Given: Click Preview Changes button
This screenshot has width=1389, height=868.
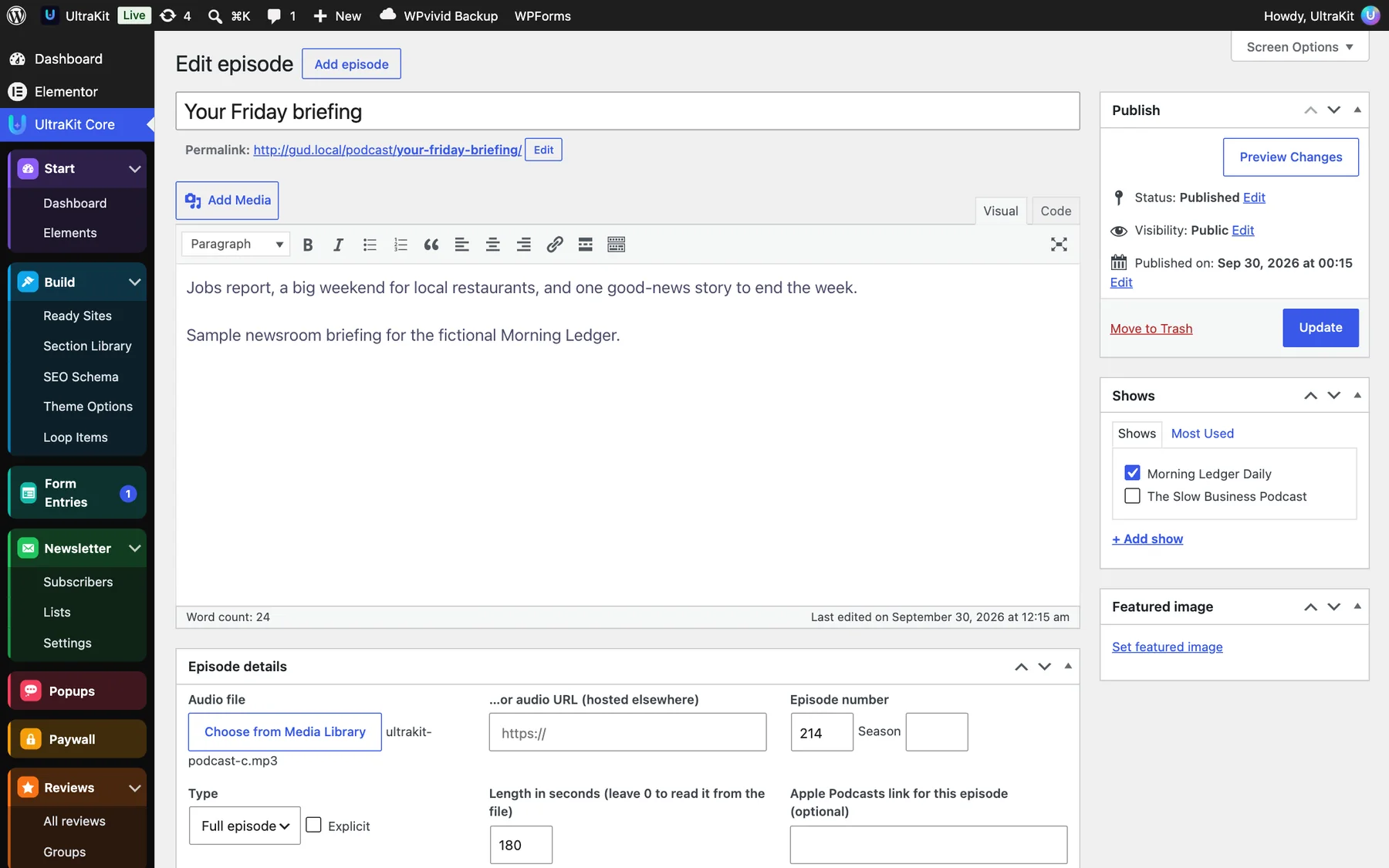Looking at the screenshot, I should click(1291, 157).
